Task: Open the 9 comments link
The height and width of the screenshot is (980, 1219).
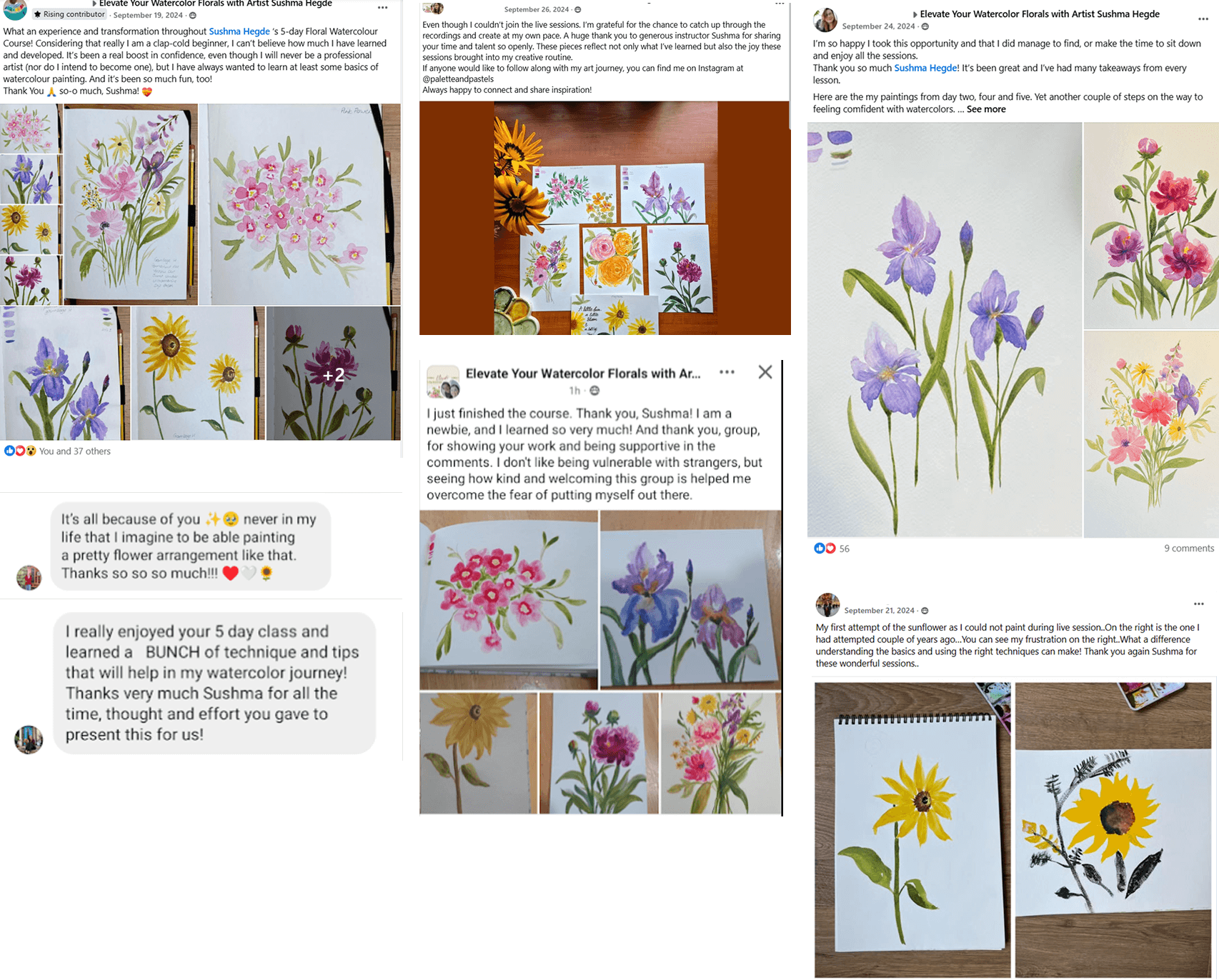Action: (x=1189, y=549)
